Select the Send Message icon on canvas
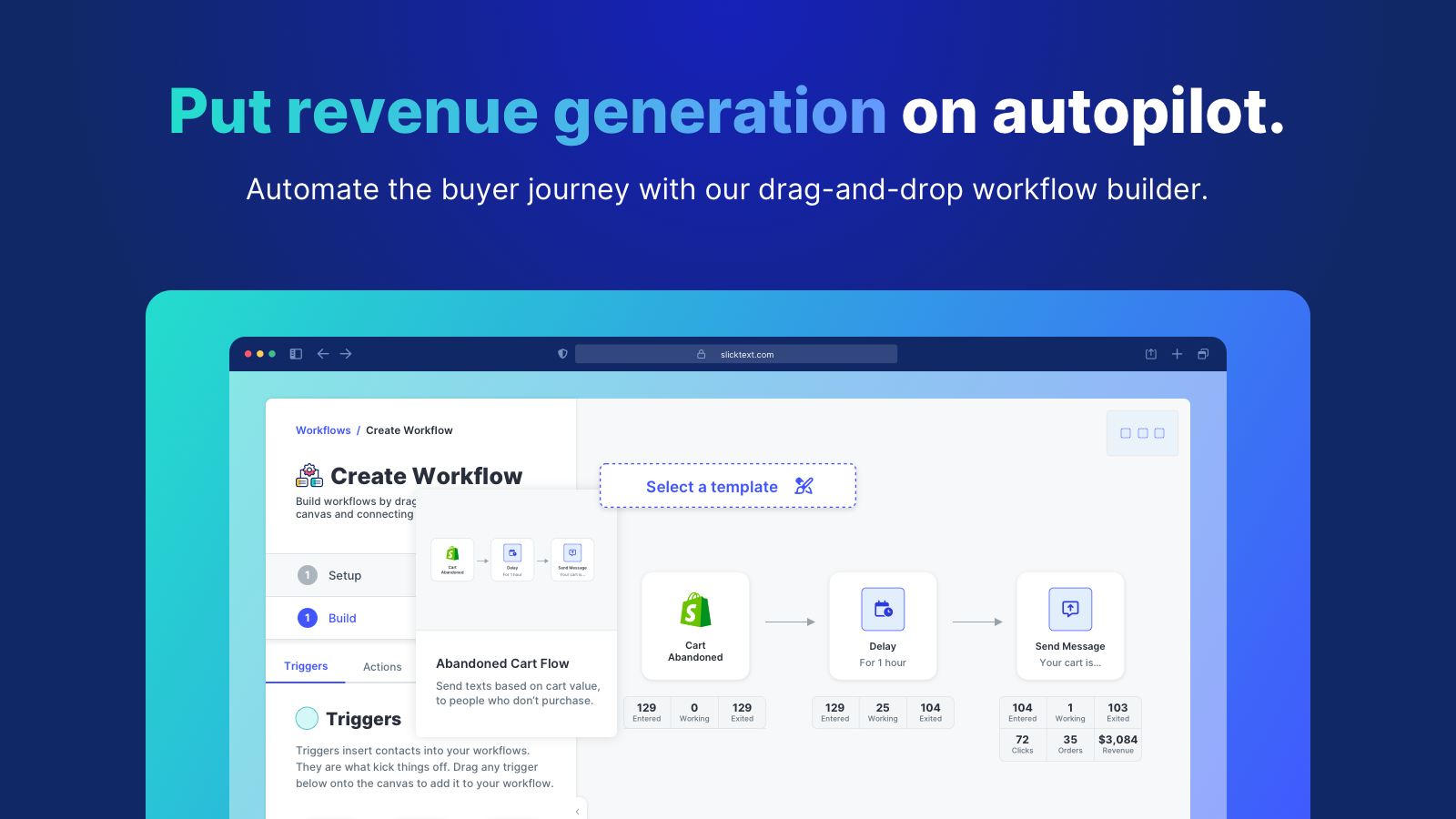Viewport: 1456px width, 819px height. point(1070,609)
